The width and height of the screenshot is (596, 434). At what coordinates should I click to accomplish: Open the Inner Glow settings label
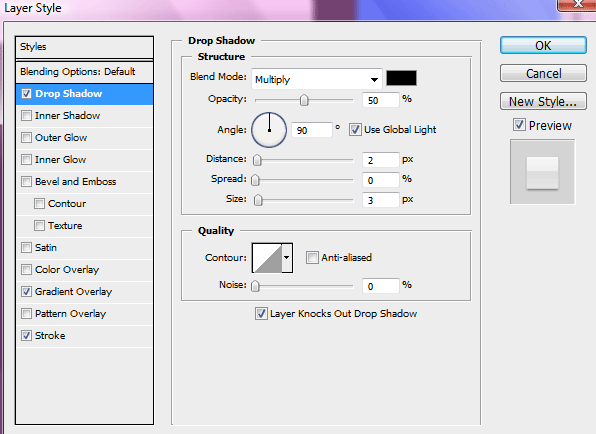click(x=60, y=160)
